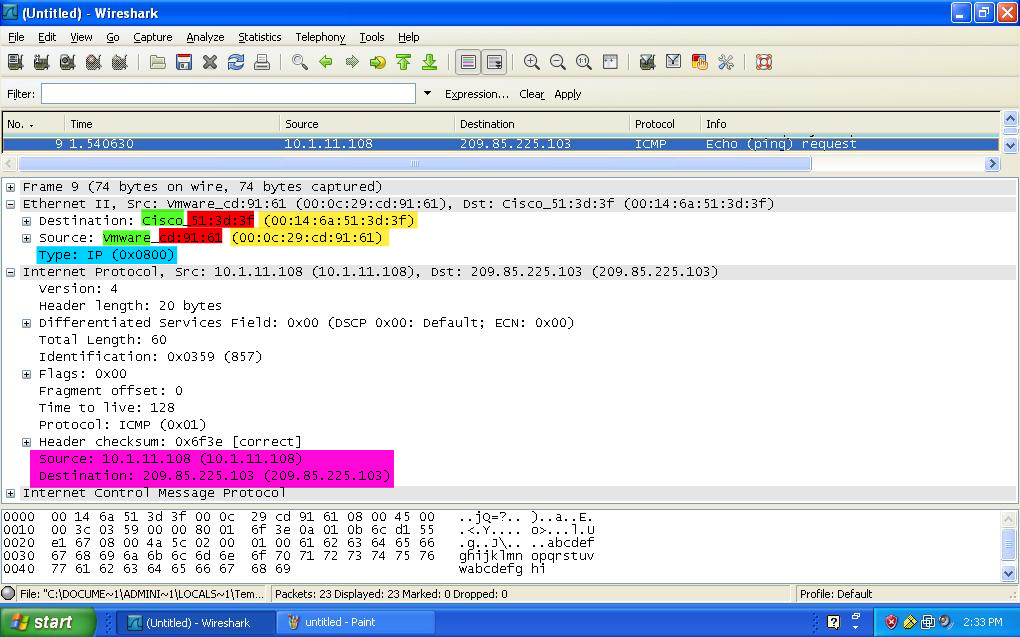Viewport: 1020px width, 637px height.
Task: Expand Ethernet Source Vmware node
Action: [x=27, y=238]
